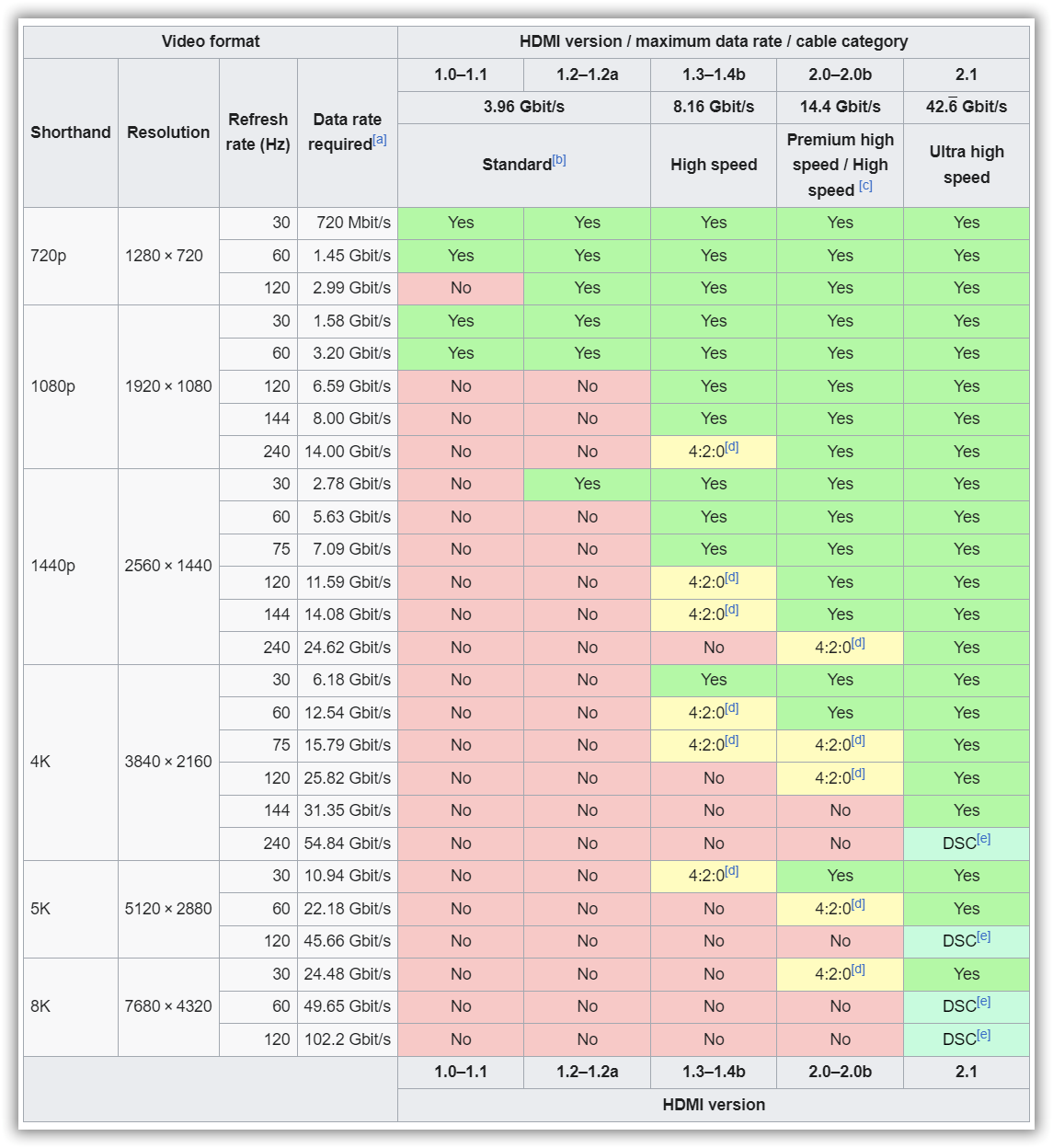This screenshot has height=1148, width=1053.
Task: Open footnote [b] next to Standard
Action: [559, 160]
